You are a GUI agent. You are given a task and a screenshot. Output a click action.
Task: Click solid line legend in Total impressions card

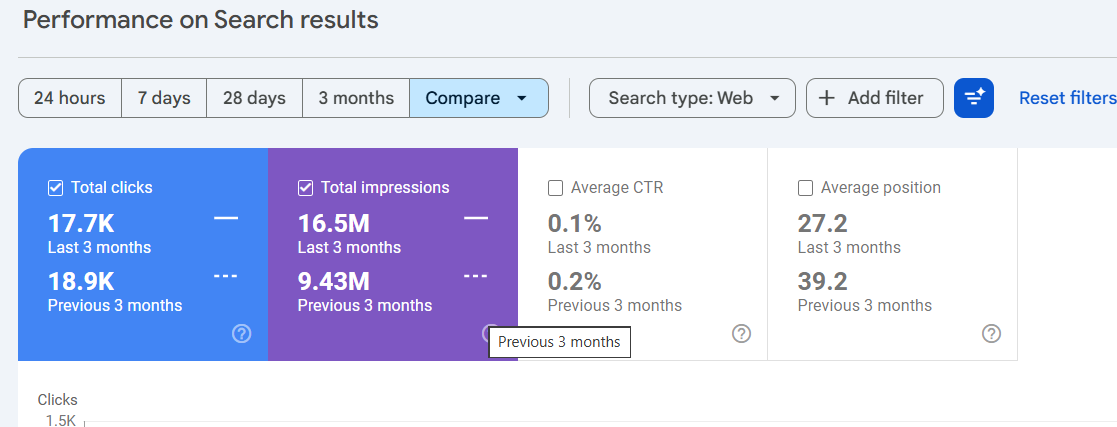(476, 218)
